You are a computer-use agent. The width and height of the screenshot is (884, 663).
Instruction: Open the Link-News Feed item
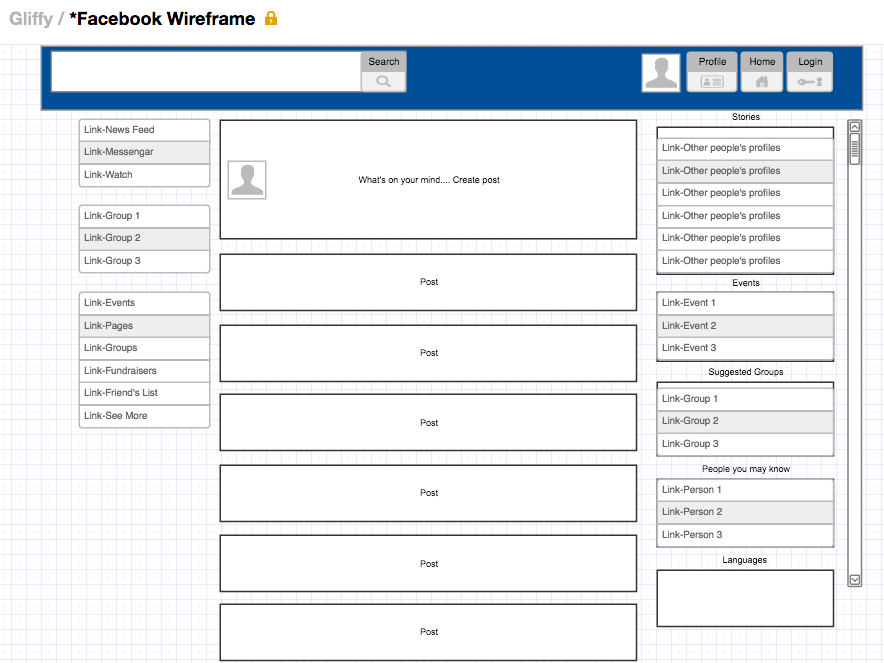pos(144,130)
